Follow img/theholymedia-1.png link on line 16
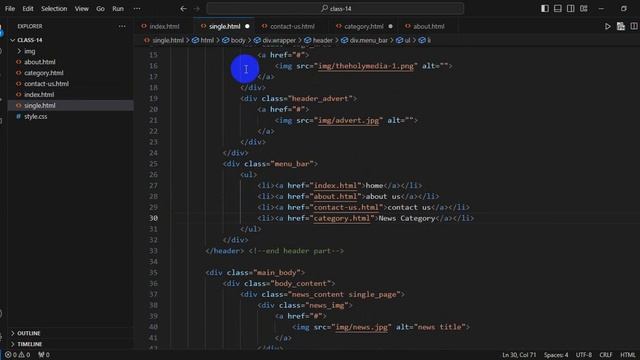 pos(366,66)
